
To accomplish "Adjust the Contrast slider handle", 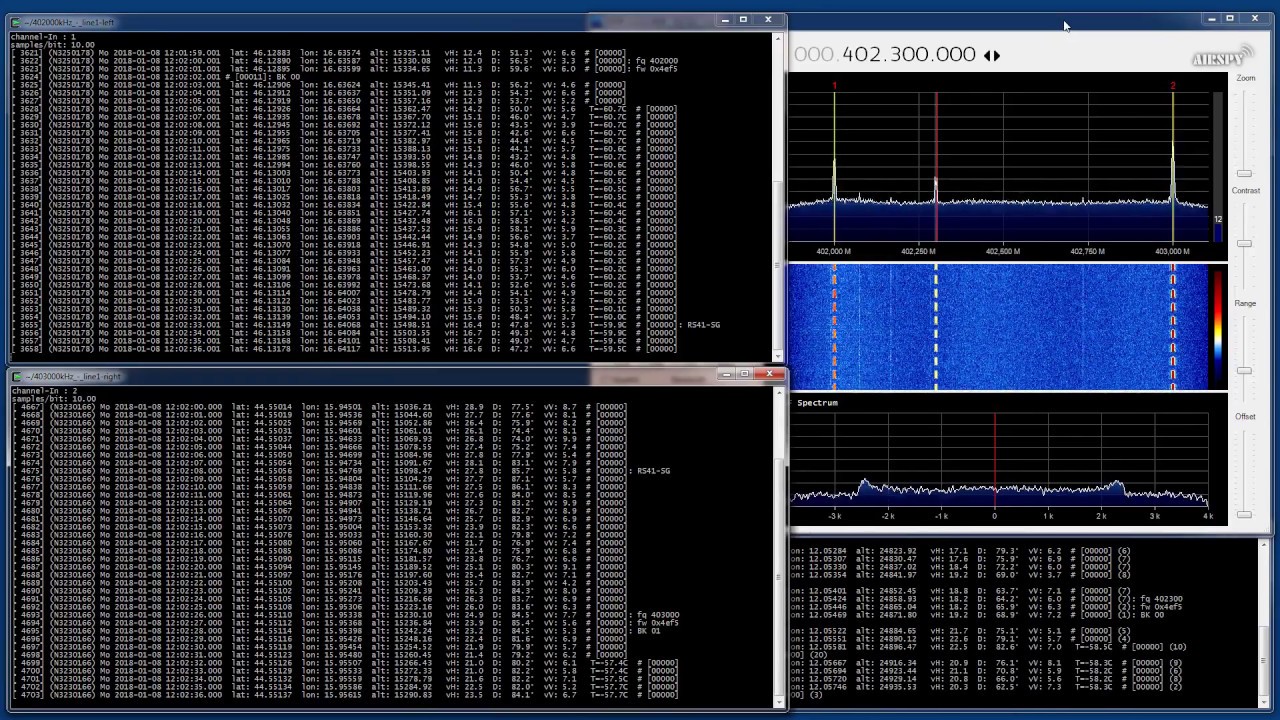I will (x=1244, y=243).
